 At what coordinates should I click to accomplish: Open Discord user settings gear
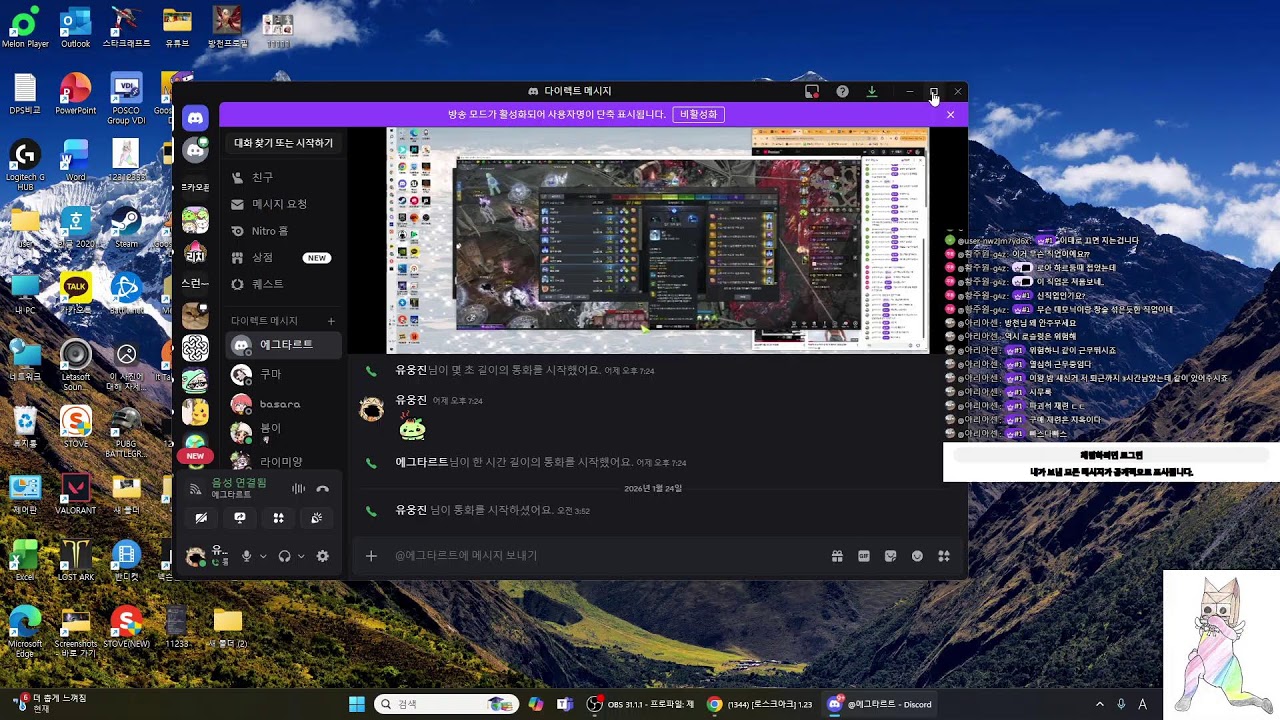pyautogui.click(x=322, y=556)
